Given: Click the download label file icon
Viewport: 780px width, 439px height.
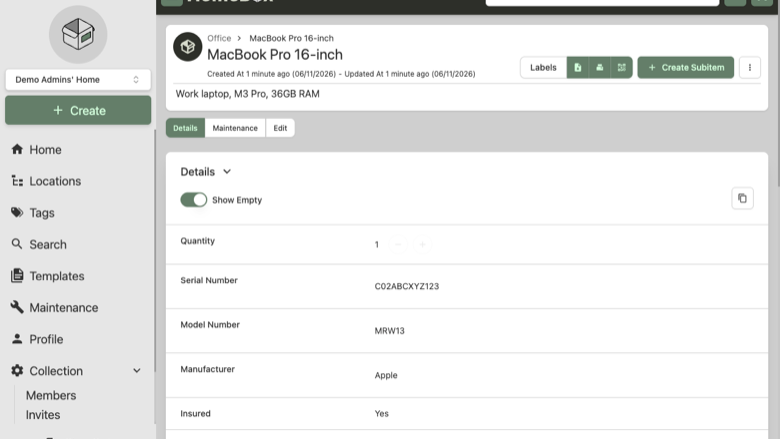Looking at the screenshot, I should (x=578, y=68).
